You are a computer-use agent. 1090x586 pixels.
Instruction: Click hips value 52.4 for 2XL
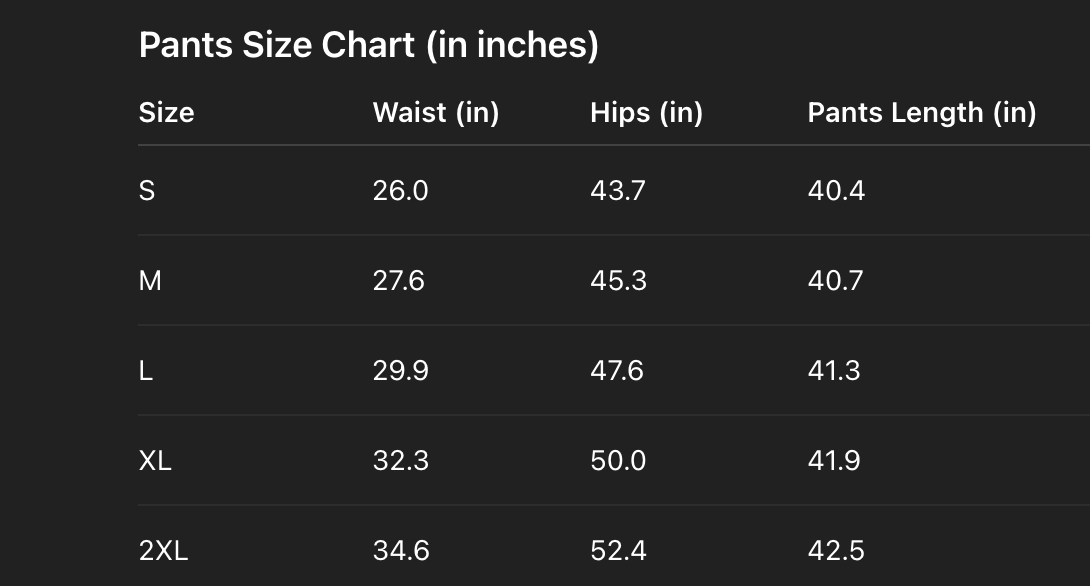tap(618, 550)
